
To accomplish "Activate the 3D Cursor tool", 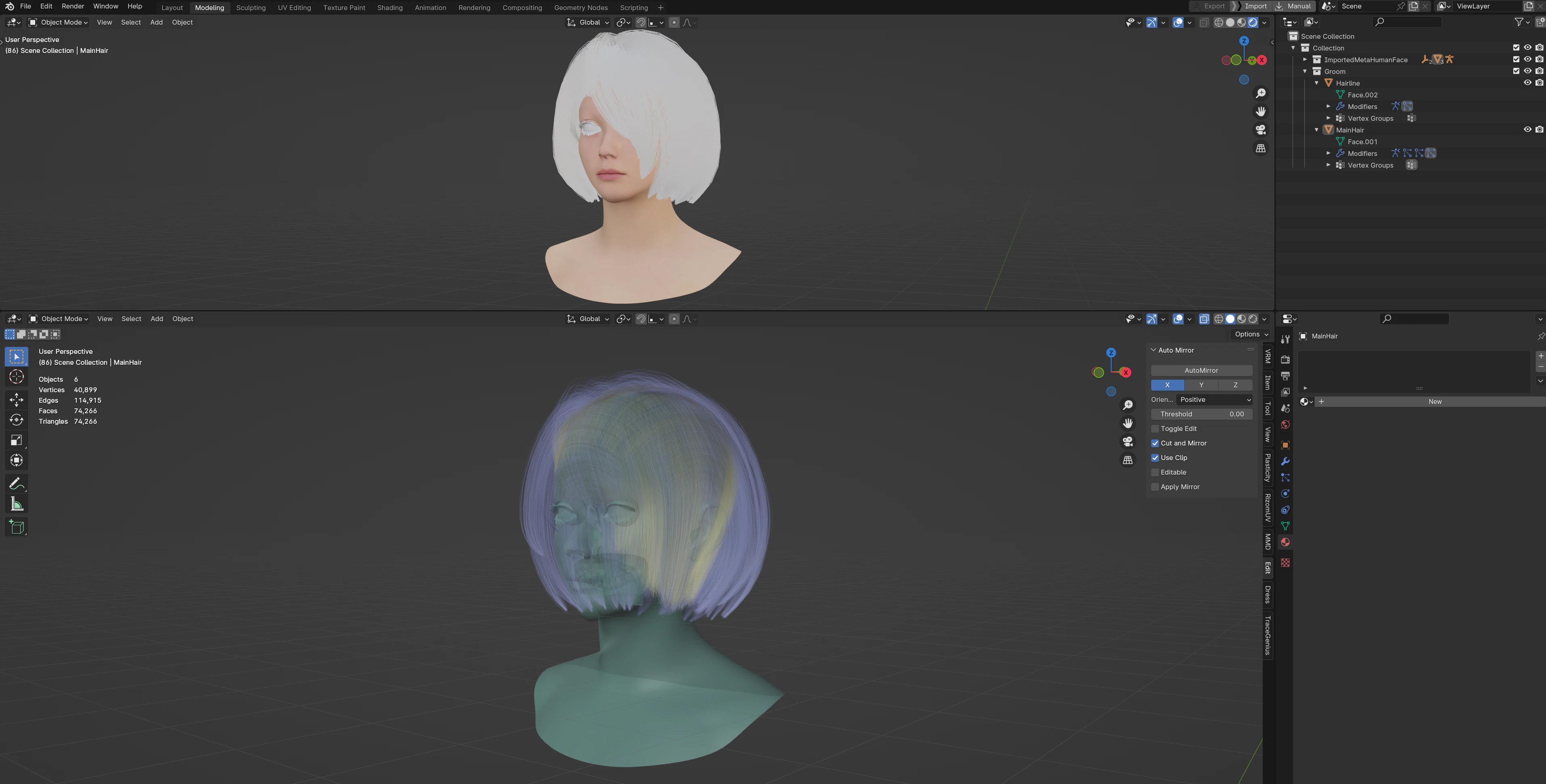I will tap(17, 377).
